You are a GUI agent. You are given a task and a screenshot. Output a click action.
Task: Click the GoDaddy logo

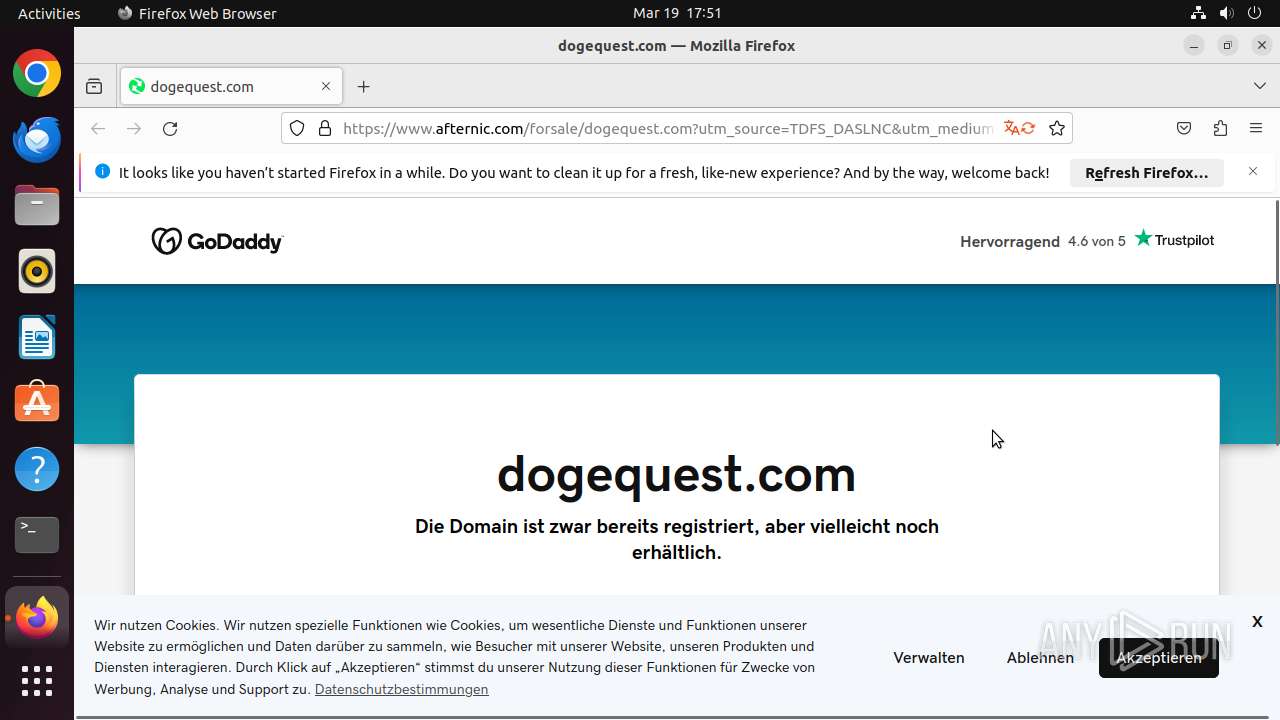tap(217, 241)
